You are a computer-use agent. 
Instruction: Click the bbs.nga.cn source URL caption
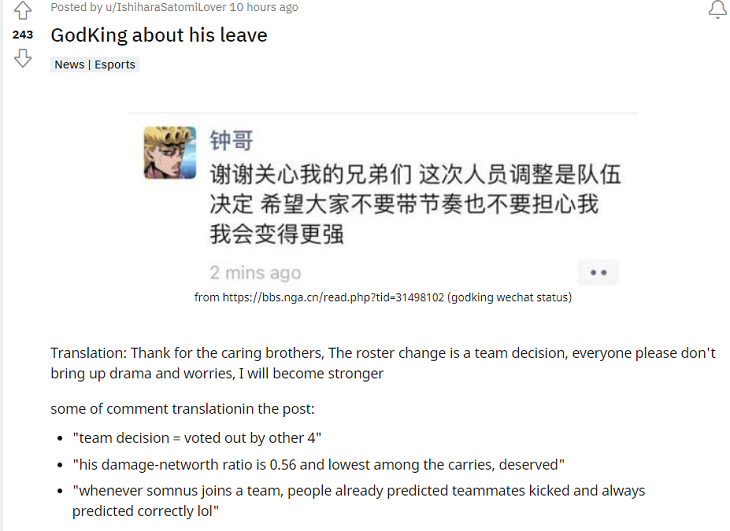click(x=383, y=297)
